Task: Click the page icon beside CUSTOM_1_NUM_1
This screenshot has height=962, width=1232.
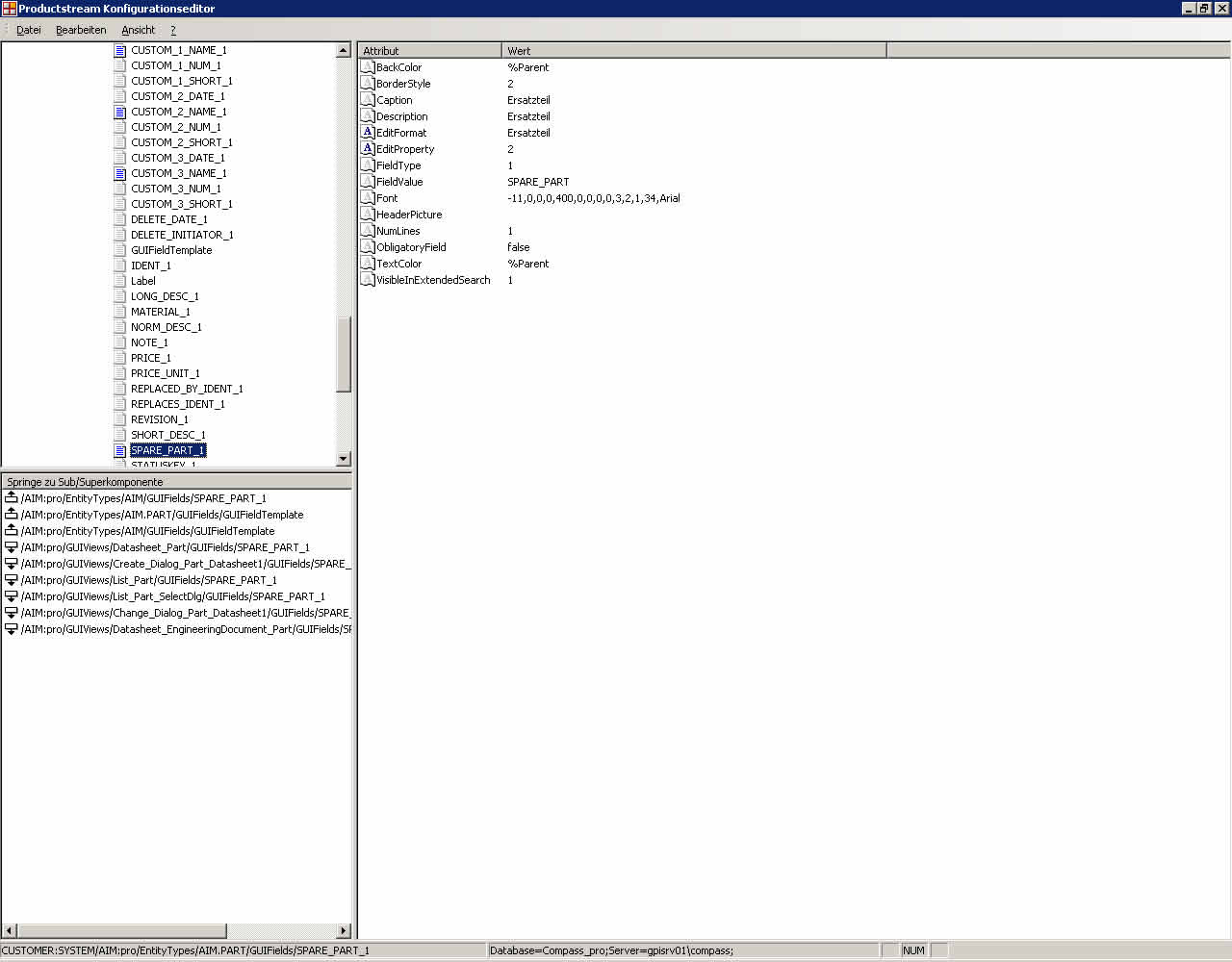Action: (x=120, y=65)
